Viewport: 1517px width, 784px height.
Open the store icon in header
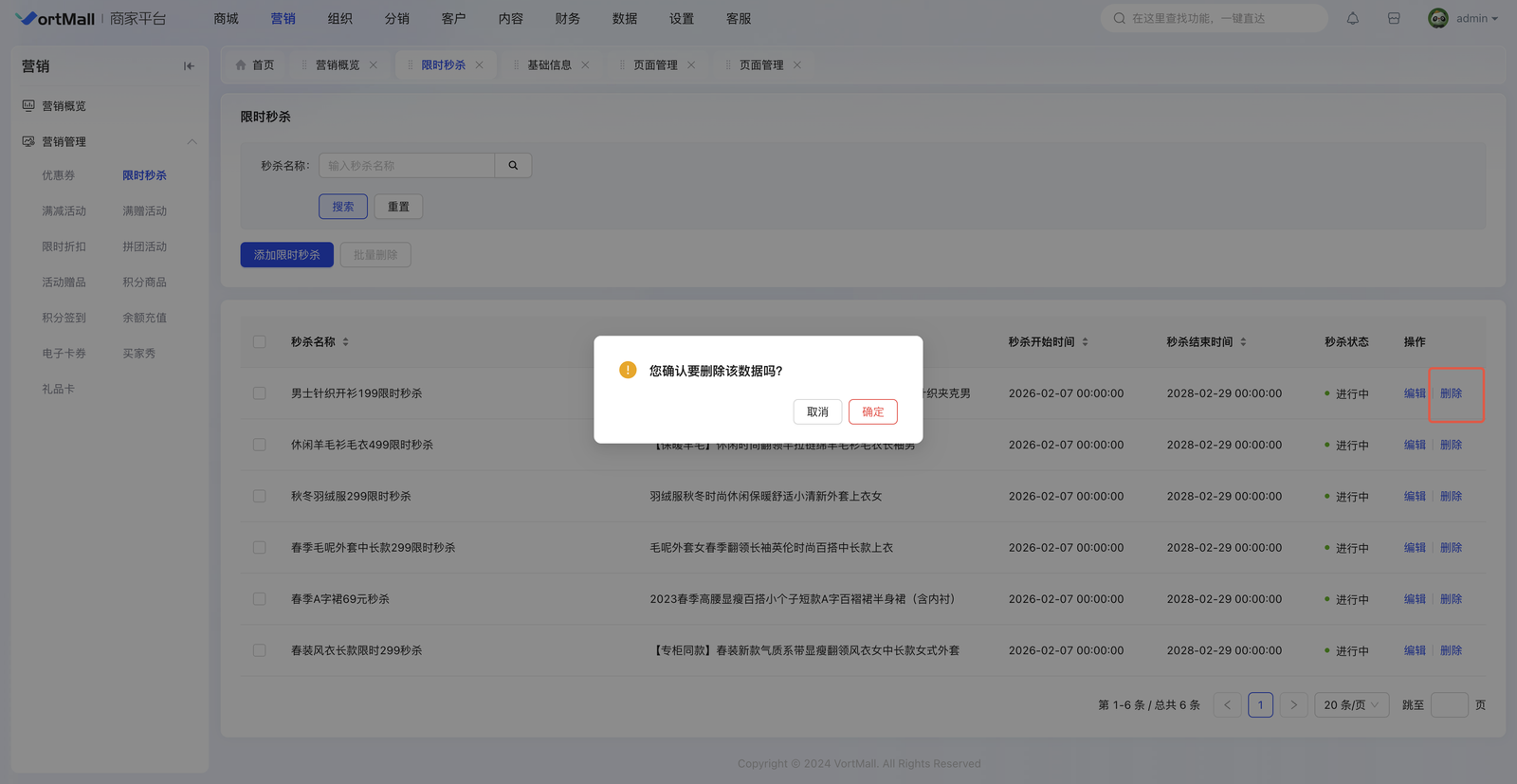[x=1394, y=18]
